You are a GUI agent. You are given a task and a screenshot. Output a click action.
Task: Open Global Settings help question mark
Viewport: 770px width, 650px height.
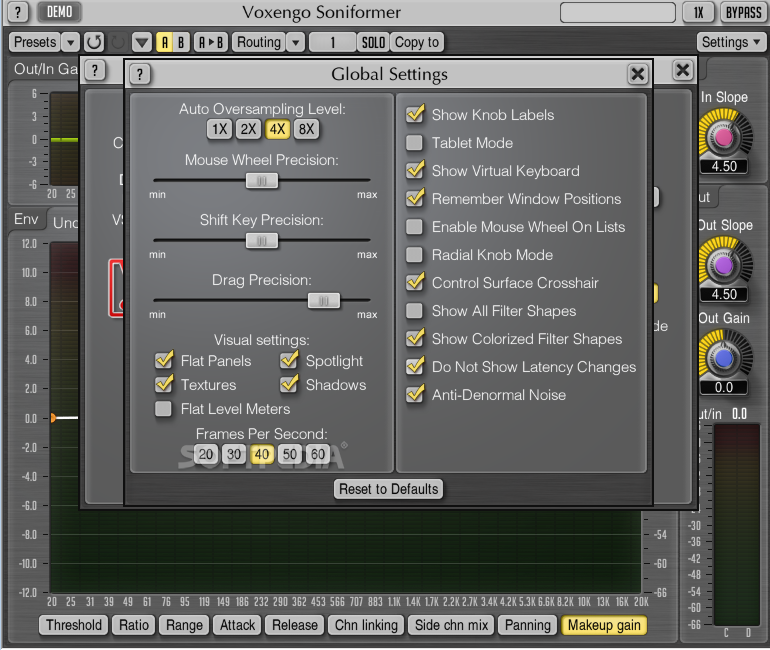pyautogui.click(x=140, y=74)
